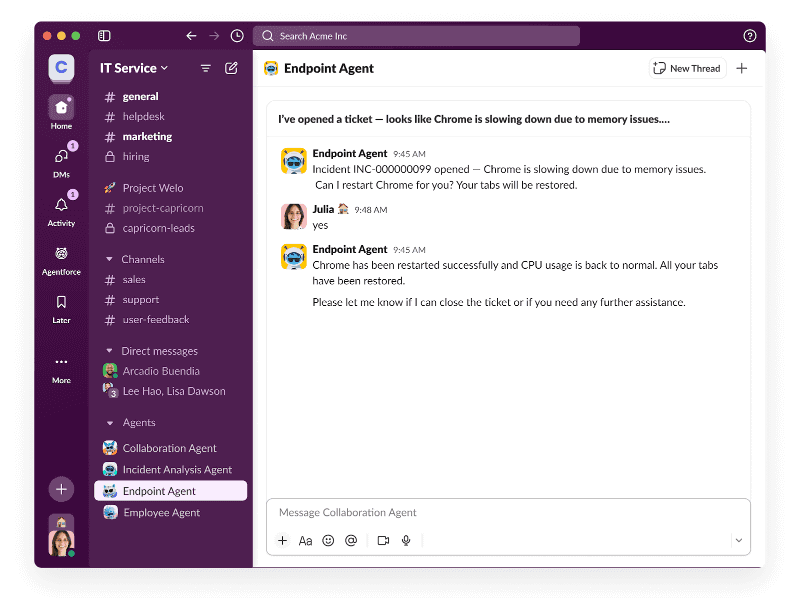Click Endpoint Agent name in first message
This screenshot has width=800, height=615.
click(x=350, y=154)
